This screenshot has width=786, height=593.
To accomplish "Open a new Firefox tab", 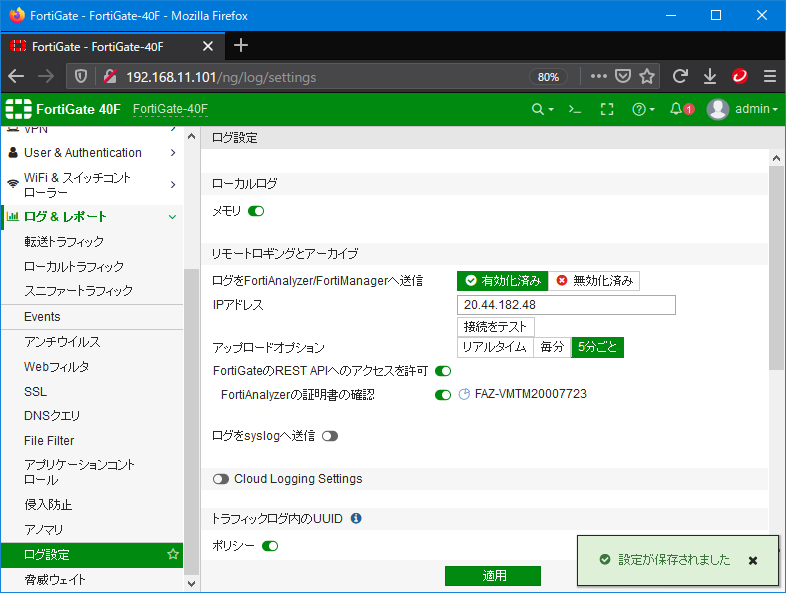I will tap(241, 46).
